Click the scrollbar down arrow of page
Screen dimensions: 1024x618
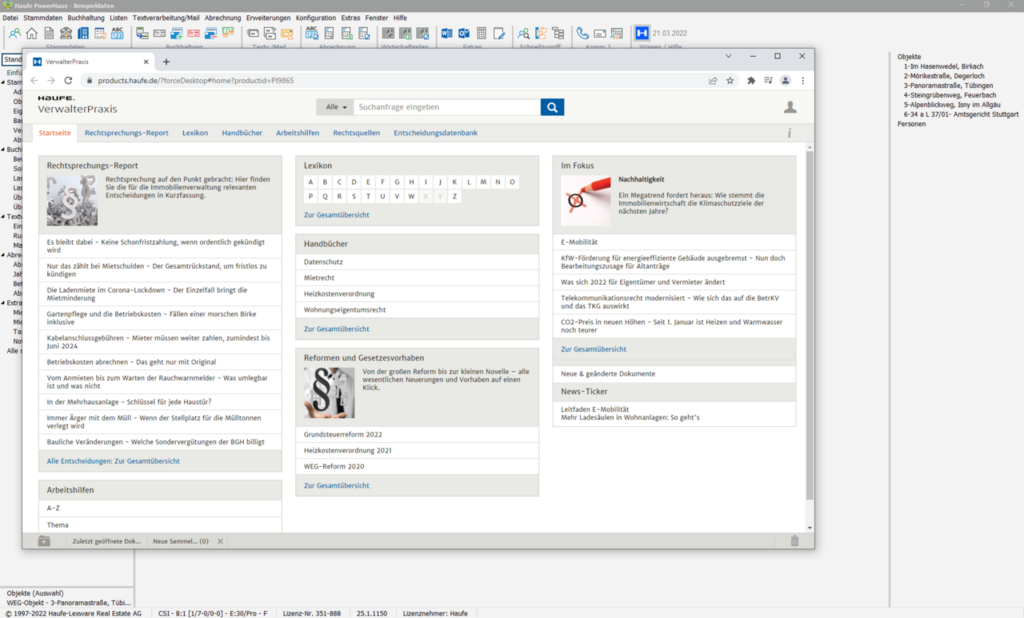(x=810, y=527)
